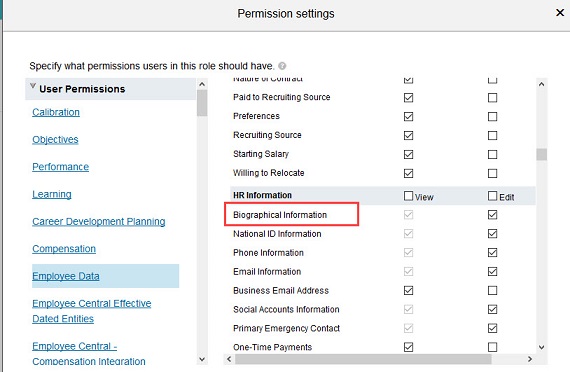Click the help icon beside permissions description

point(282,66)
